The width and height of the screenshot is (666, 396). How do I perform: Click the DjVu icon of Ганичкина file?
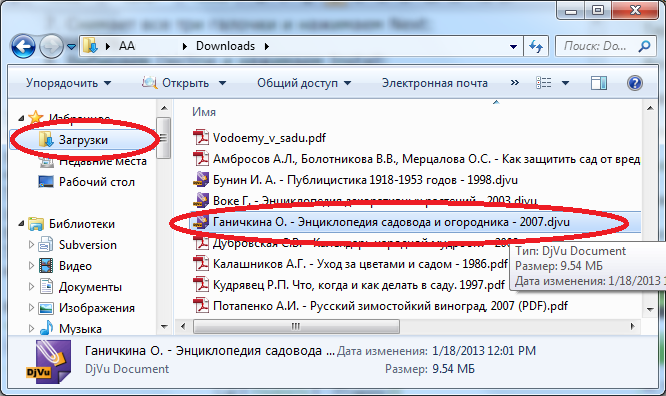[x=200, y=221]
